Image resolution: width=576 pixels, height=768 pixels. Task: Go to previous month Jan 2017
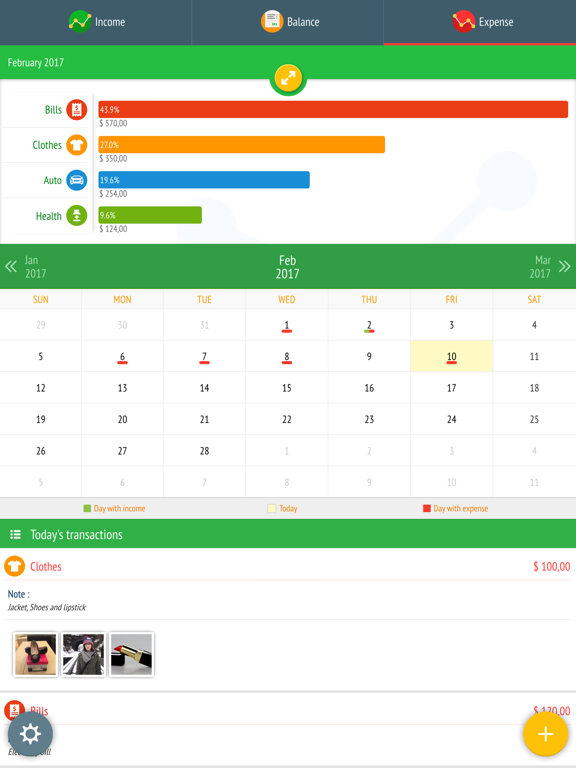click(x=25, y=267)
